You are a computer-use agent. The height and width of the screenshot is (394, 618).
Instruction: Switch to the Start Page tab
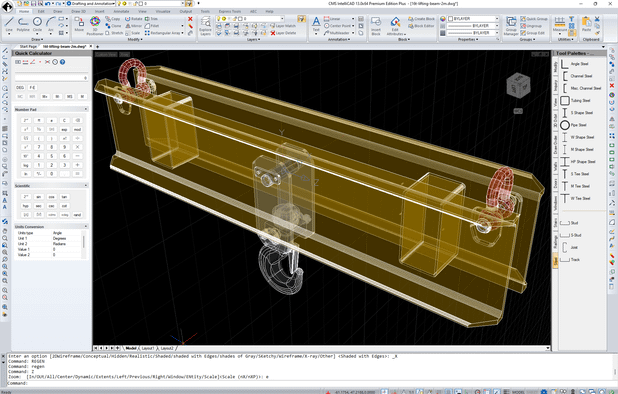[28, 46]
